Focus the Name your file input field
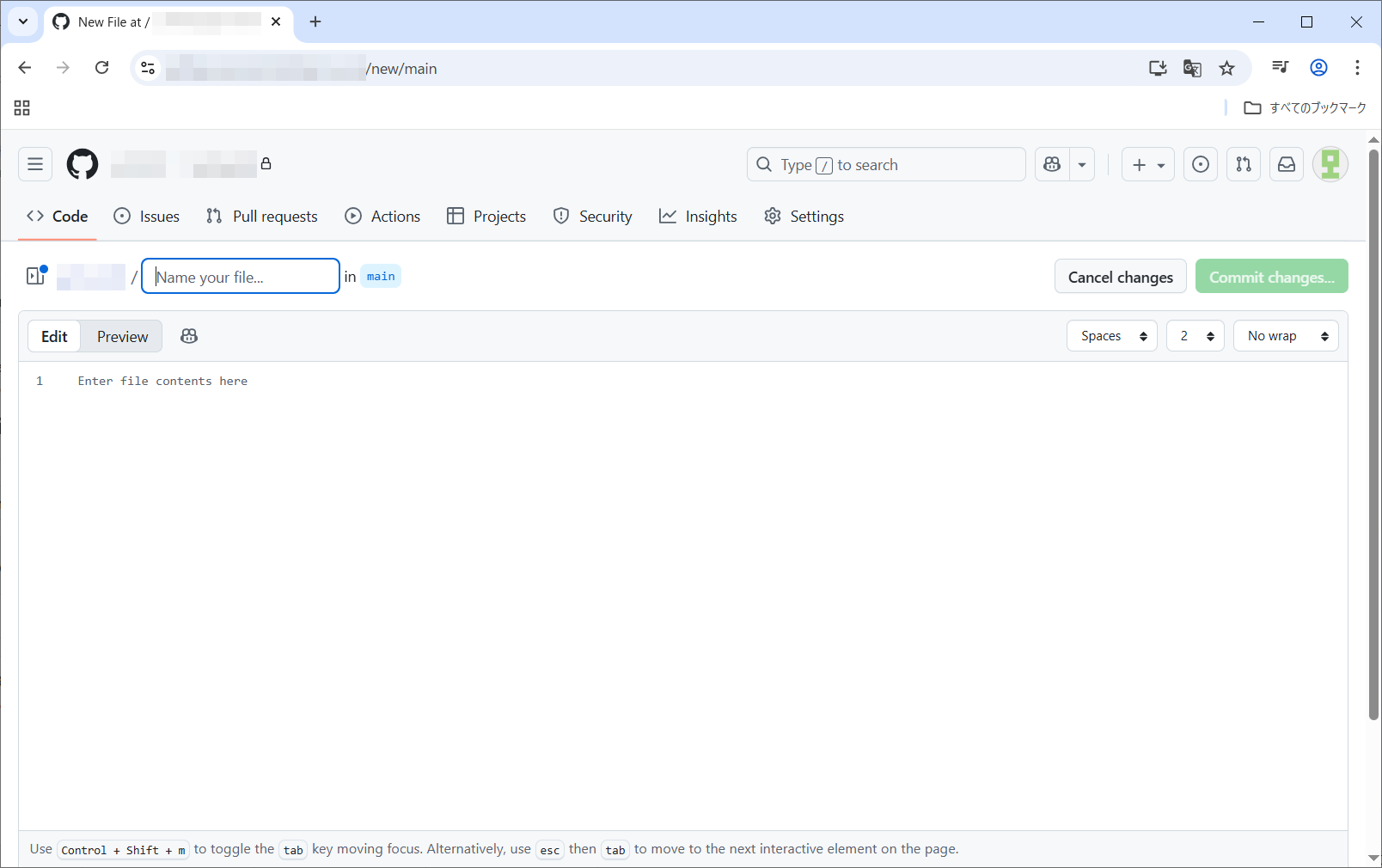This screenshot has width=1382, height=868. [241, 277]
